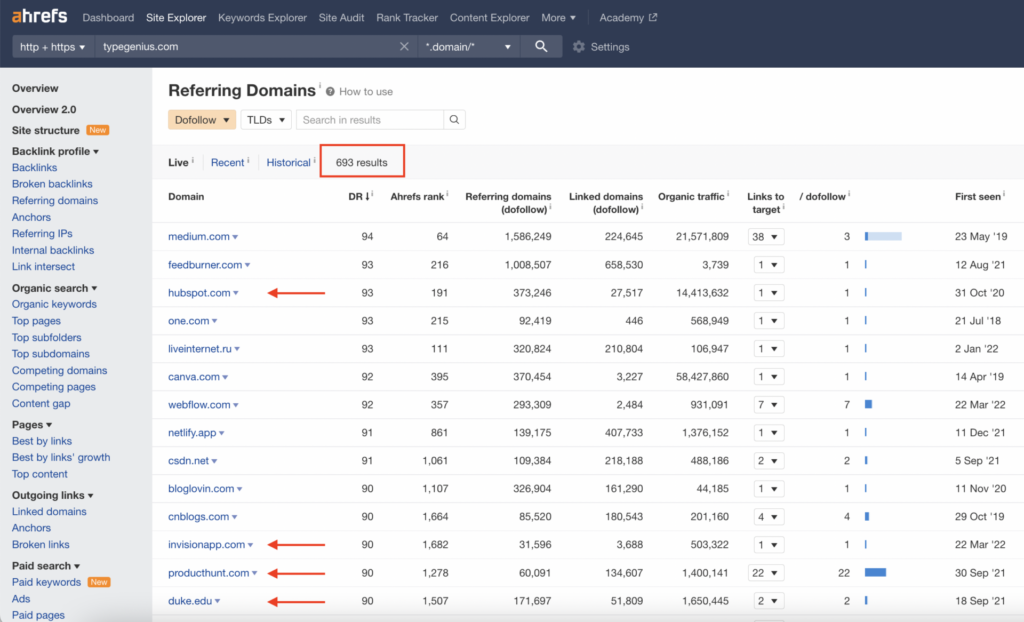Screen dimensions: 1024x622
Task: Open Academy external link icon
Action: (652, 18)
